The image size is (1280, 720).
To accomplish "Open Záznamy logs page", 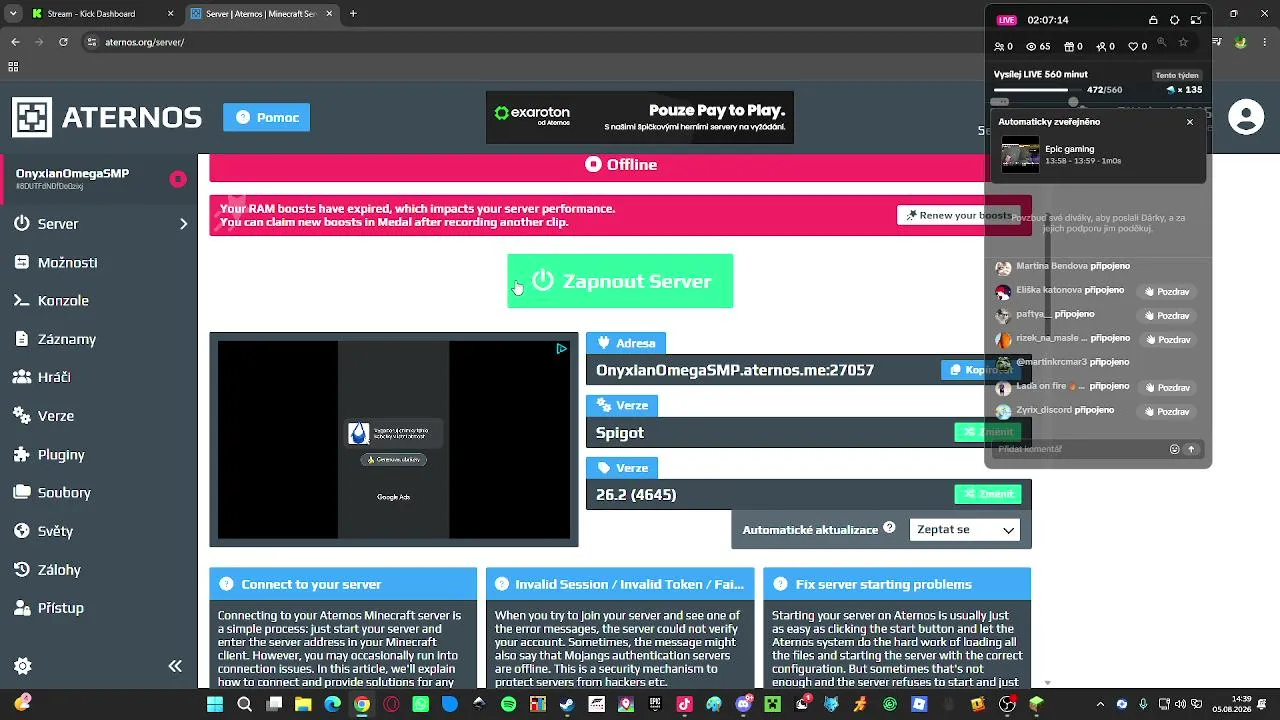I will coord(67,339).
